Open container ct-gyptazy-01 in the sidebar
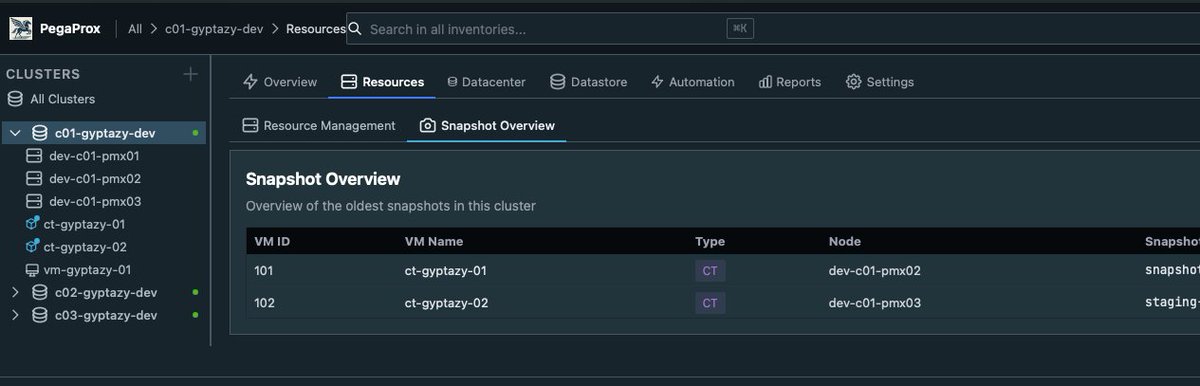 84,224
